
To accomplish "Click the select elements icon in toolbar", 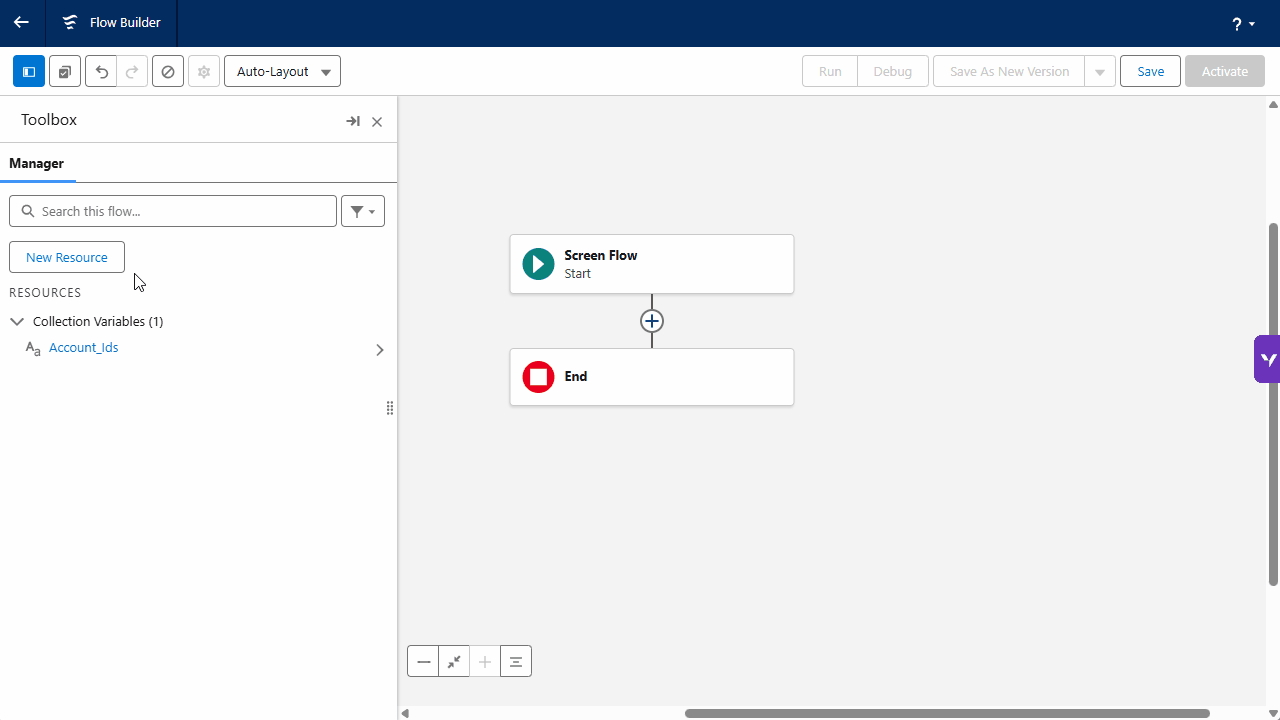I will pos(65,72).
